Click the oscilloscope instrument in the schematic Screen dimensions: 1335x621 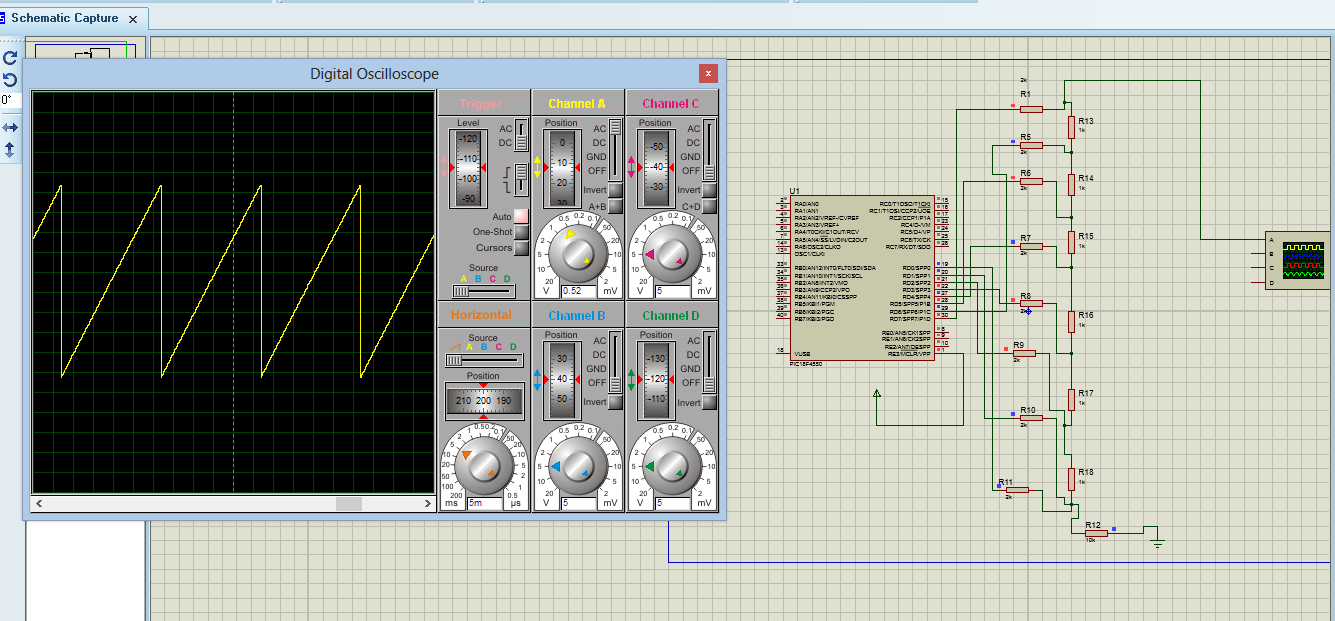pyautogui.click(x=1301, y=262)
